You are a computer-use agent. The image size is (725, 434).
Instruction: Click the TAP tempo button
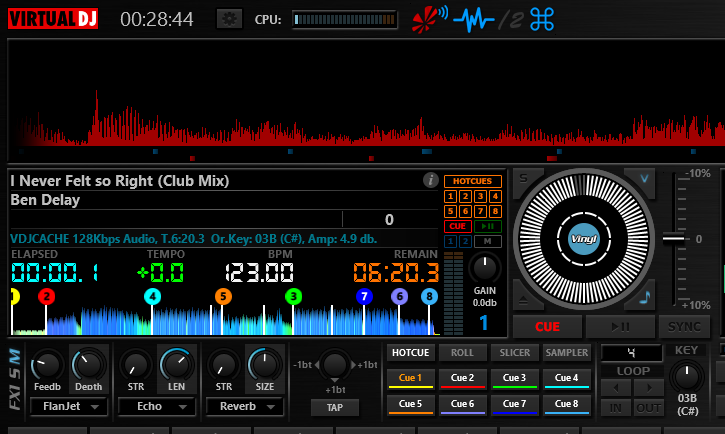pyautogui.click(x=335, y=407)
